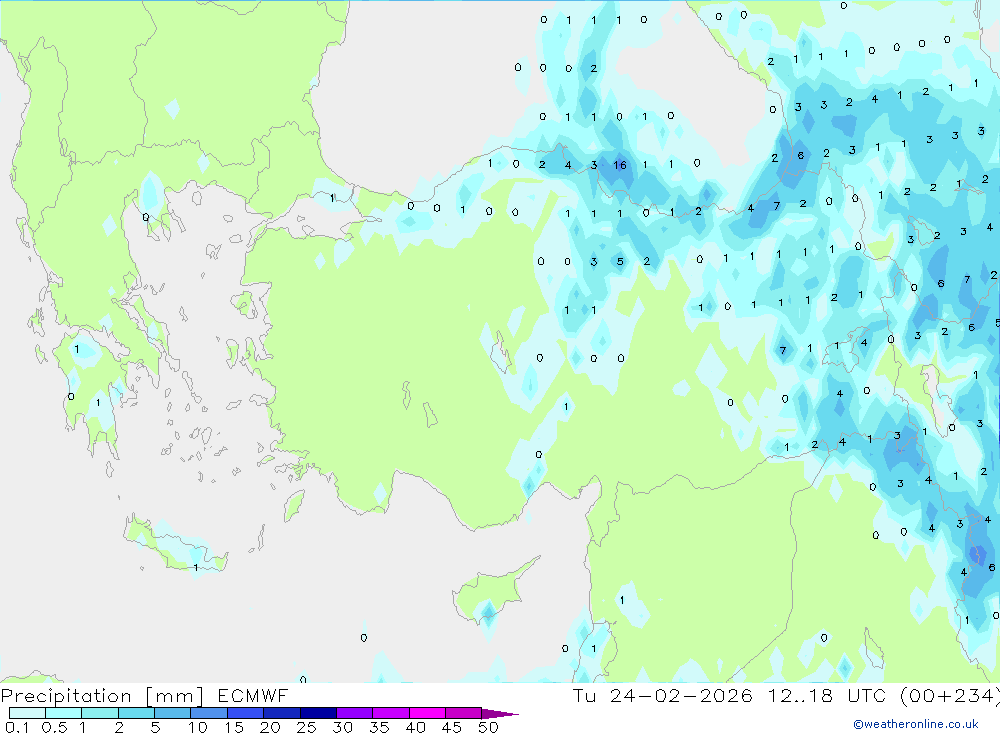Image resolution: width=1000 pixels, height=733 pixels.
Task: Click the legend label '50'
Action: [488, 727]
